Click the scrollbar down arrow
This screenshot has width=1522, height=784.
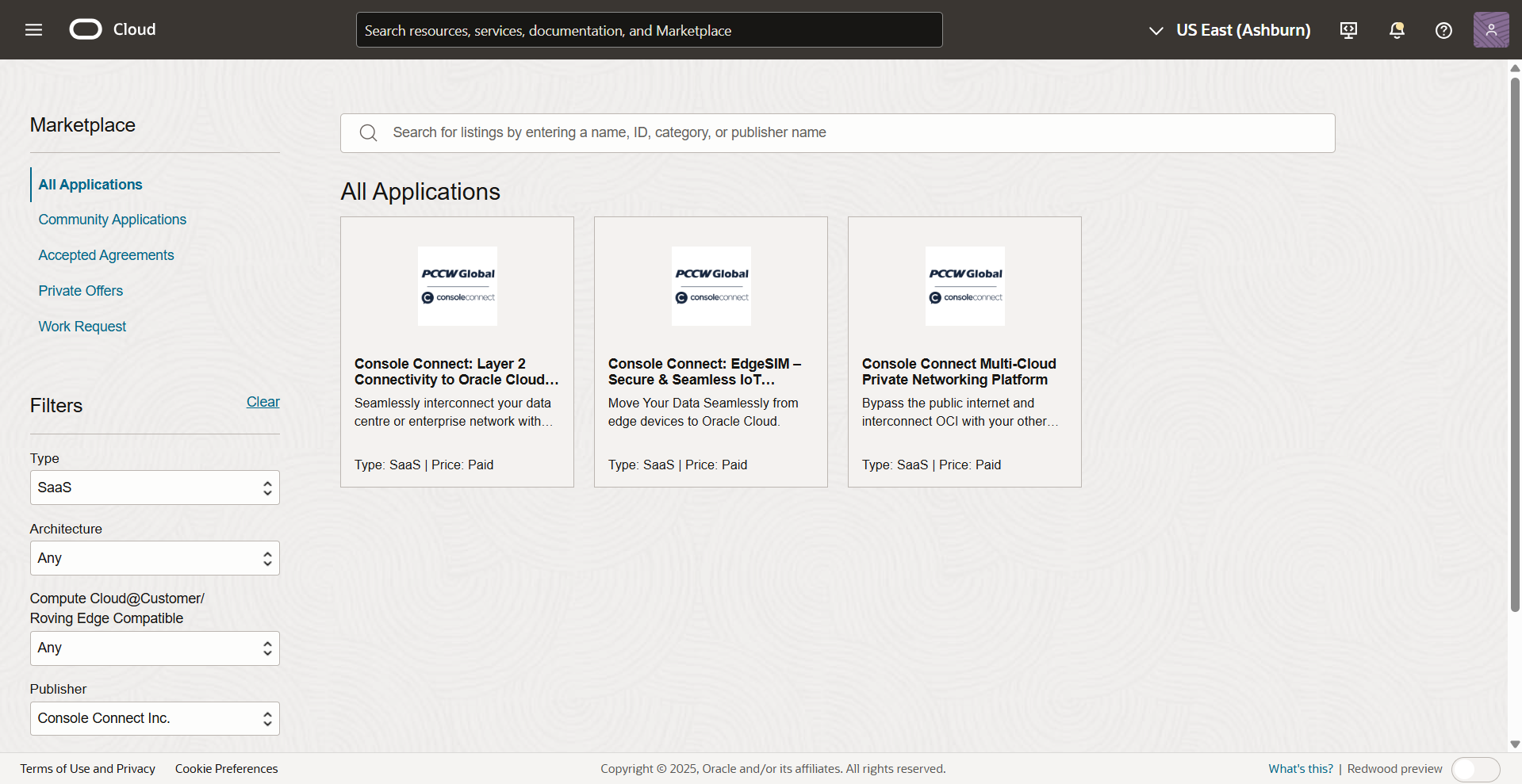(x=1515, y=744)
